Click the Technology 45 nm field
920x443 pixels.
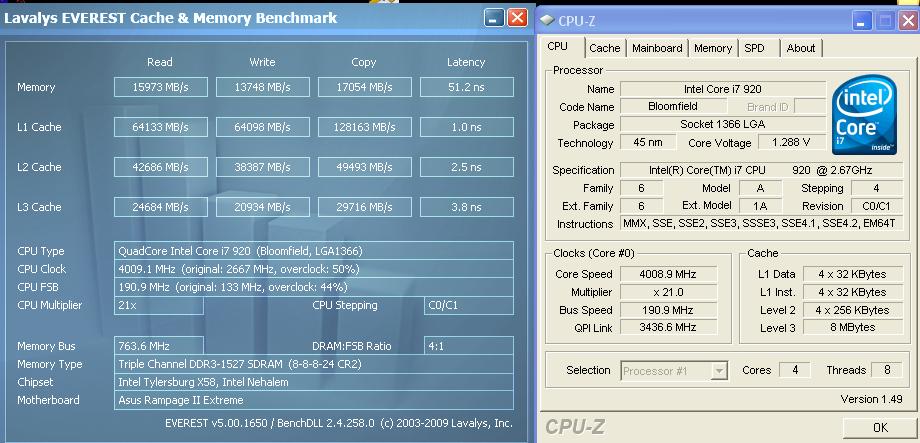(648, 143)
